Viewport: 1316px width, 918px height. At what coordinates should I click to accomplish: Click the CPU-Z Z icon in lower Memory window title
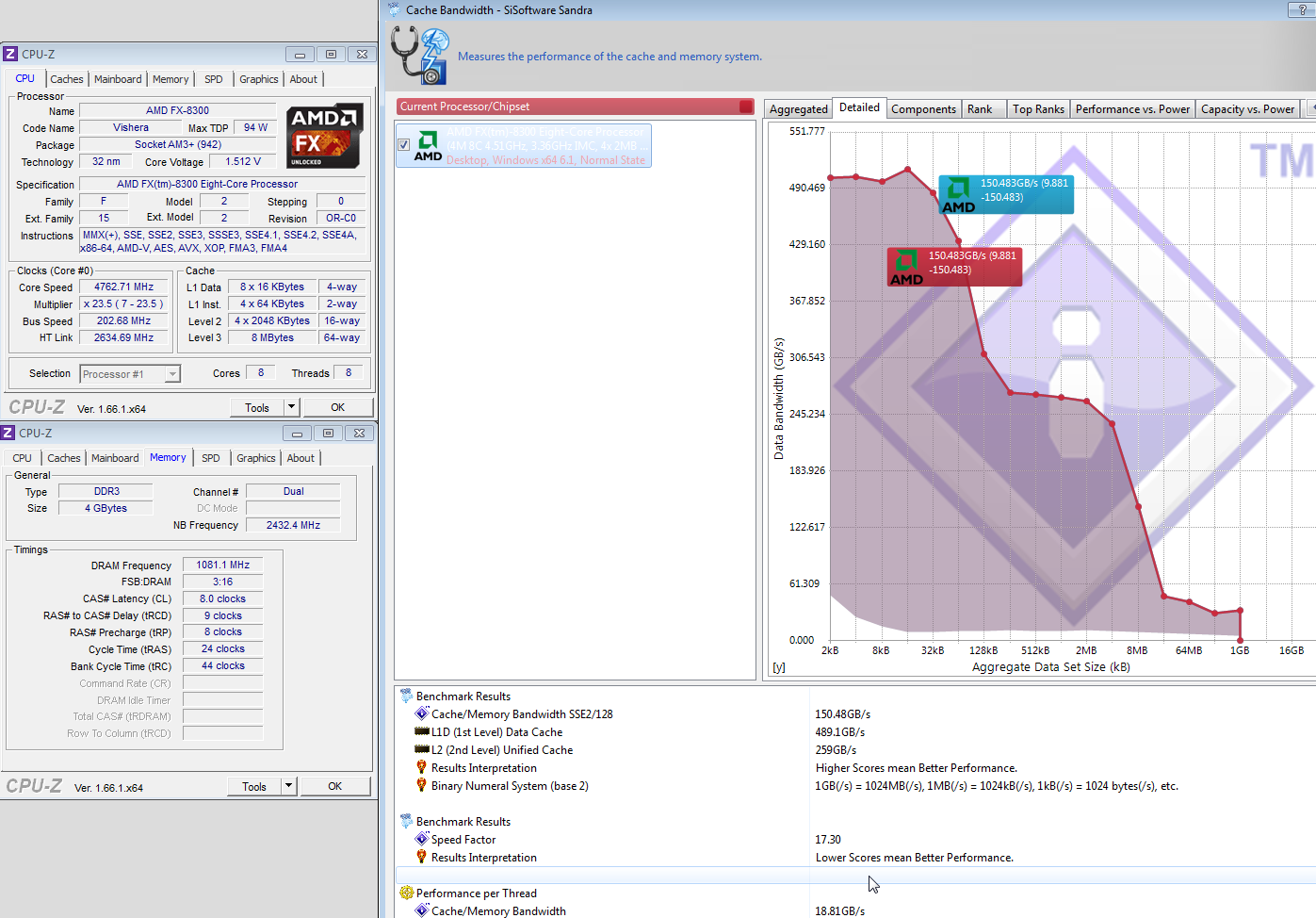point(8,434)
